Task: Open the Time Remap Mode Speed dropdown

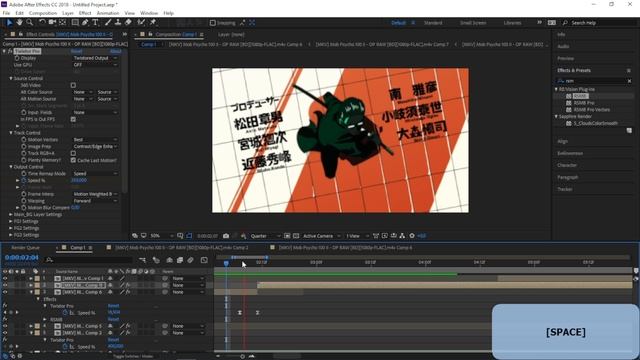Action: pos(95,173)
